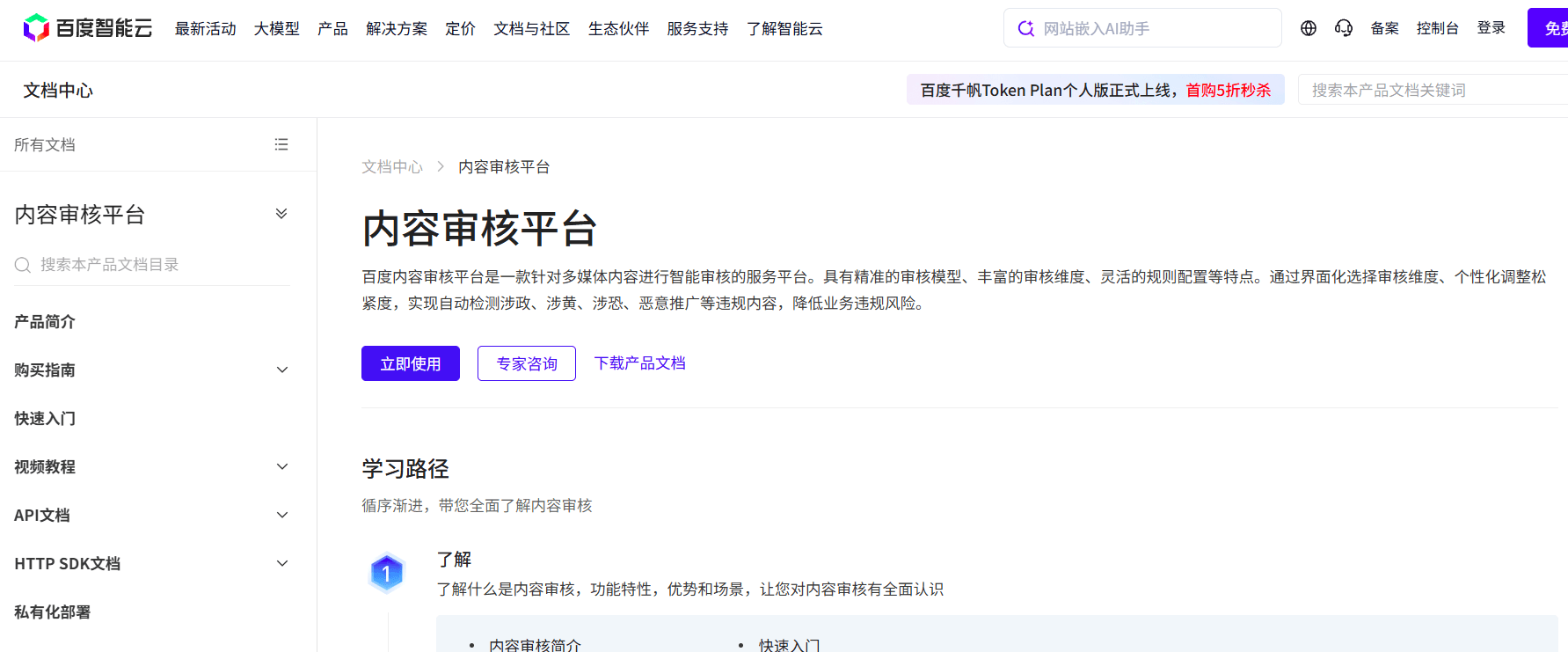
Task: Collapse the 内容审核平台 double chevron
Action: click(x=281, y=214)
